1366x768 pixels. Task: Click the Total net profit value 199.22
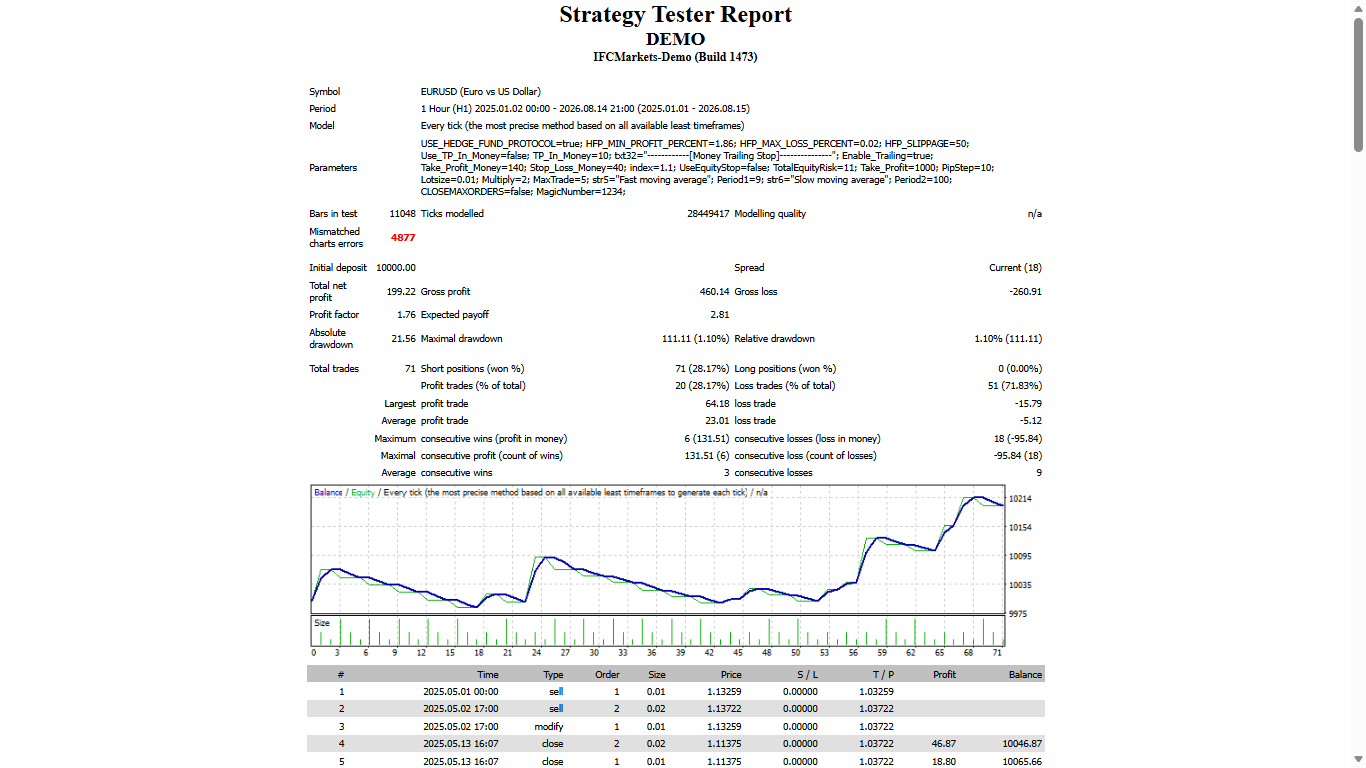click(401, 292)
